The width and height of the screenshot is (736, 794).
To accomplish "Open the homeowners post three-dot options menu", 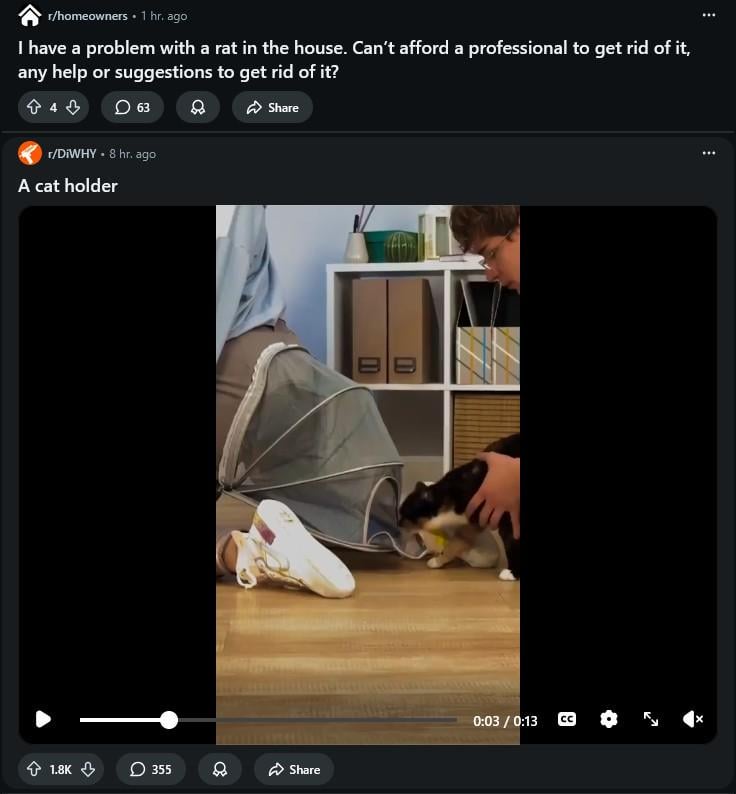I will [709, 16].
